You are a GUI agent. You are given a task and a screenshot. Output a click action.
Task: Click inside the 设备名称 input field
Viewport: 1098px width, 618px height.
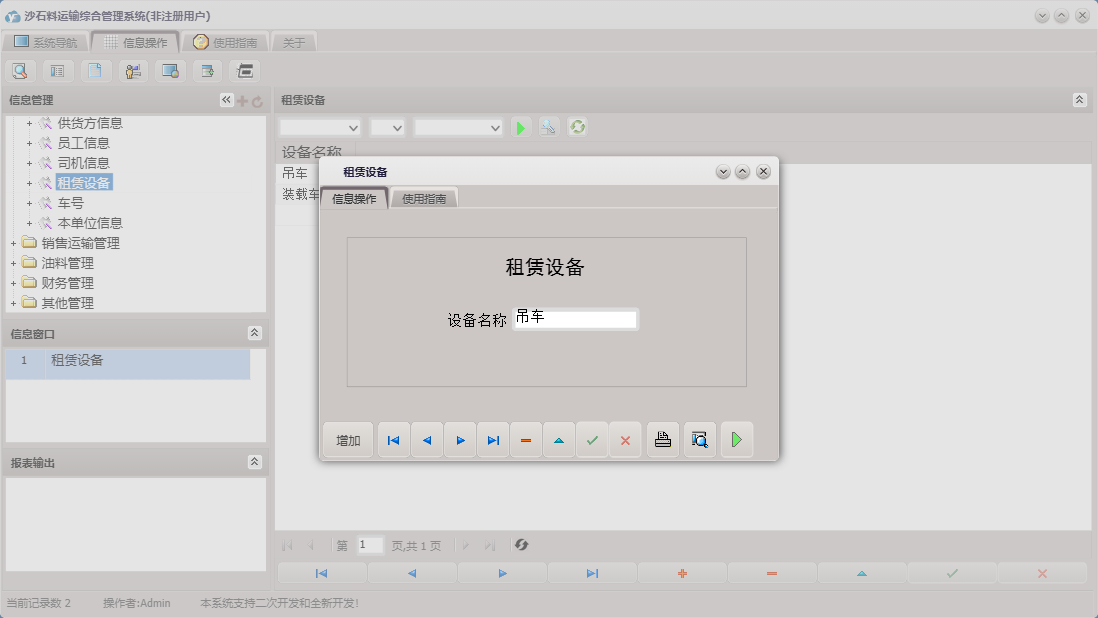pyautogui.click(x=576, y=319)
